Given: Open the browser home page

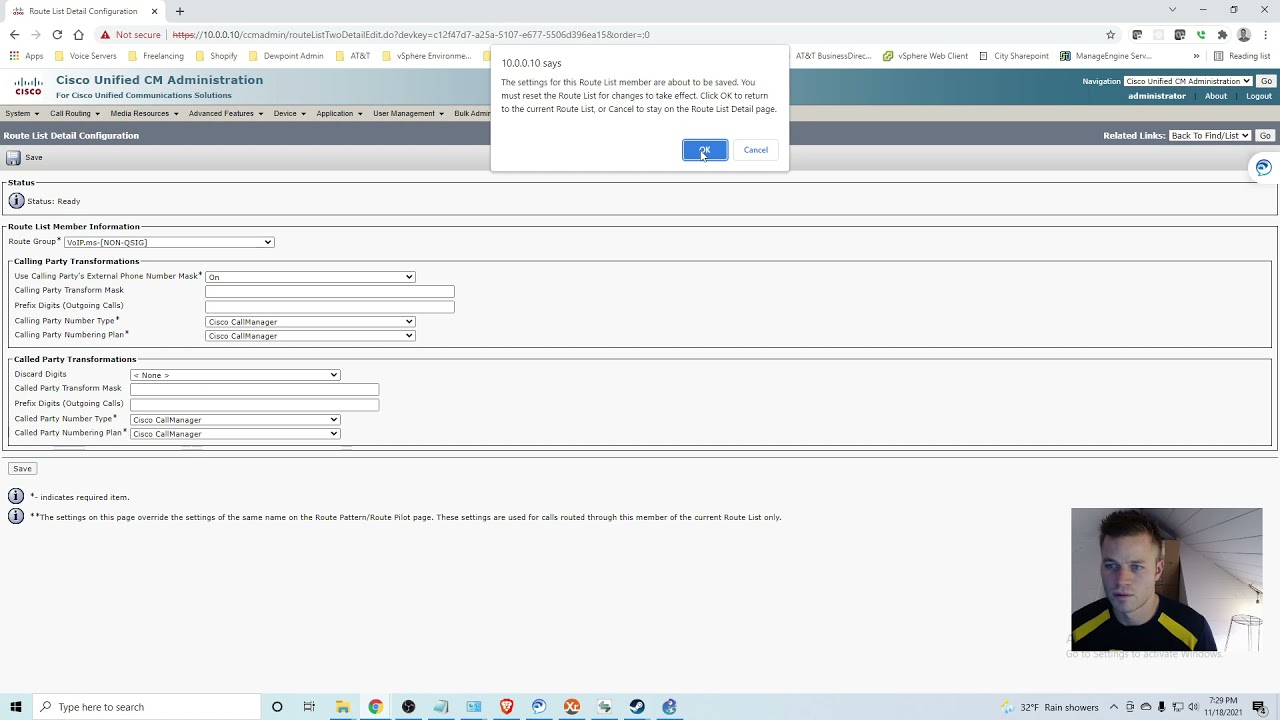Looking at the screenshot, I should click(78, 35).
